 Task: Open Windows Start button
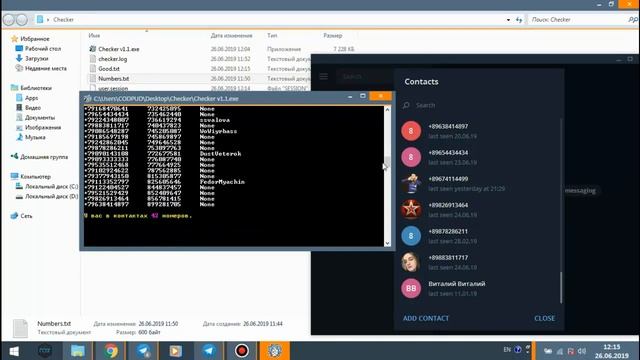pyautogui.click(x=14, y=351)
